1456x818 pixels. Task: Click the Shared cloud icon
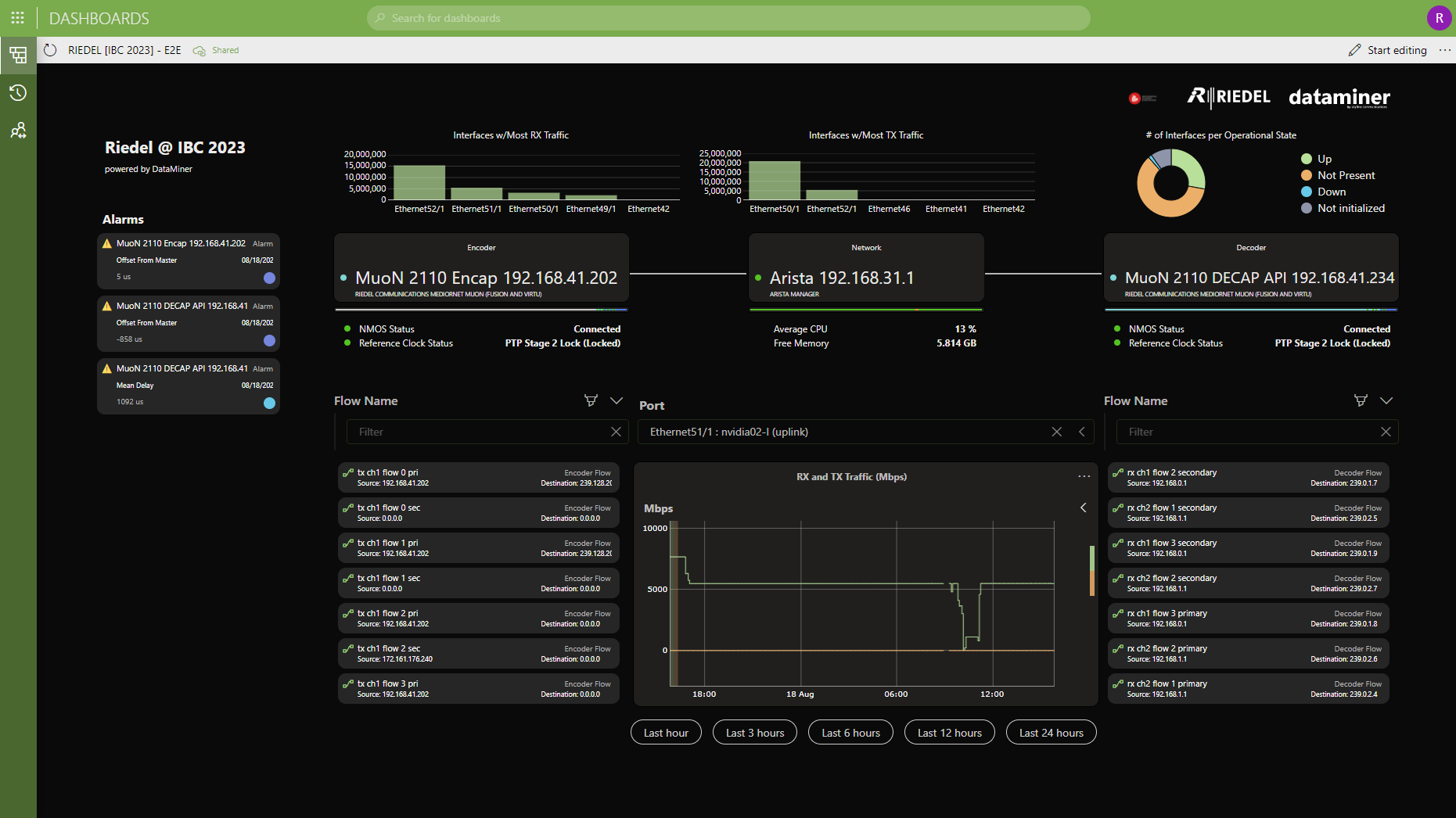200,50
